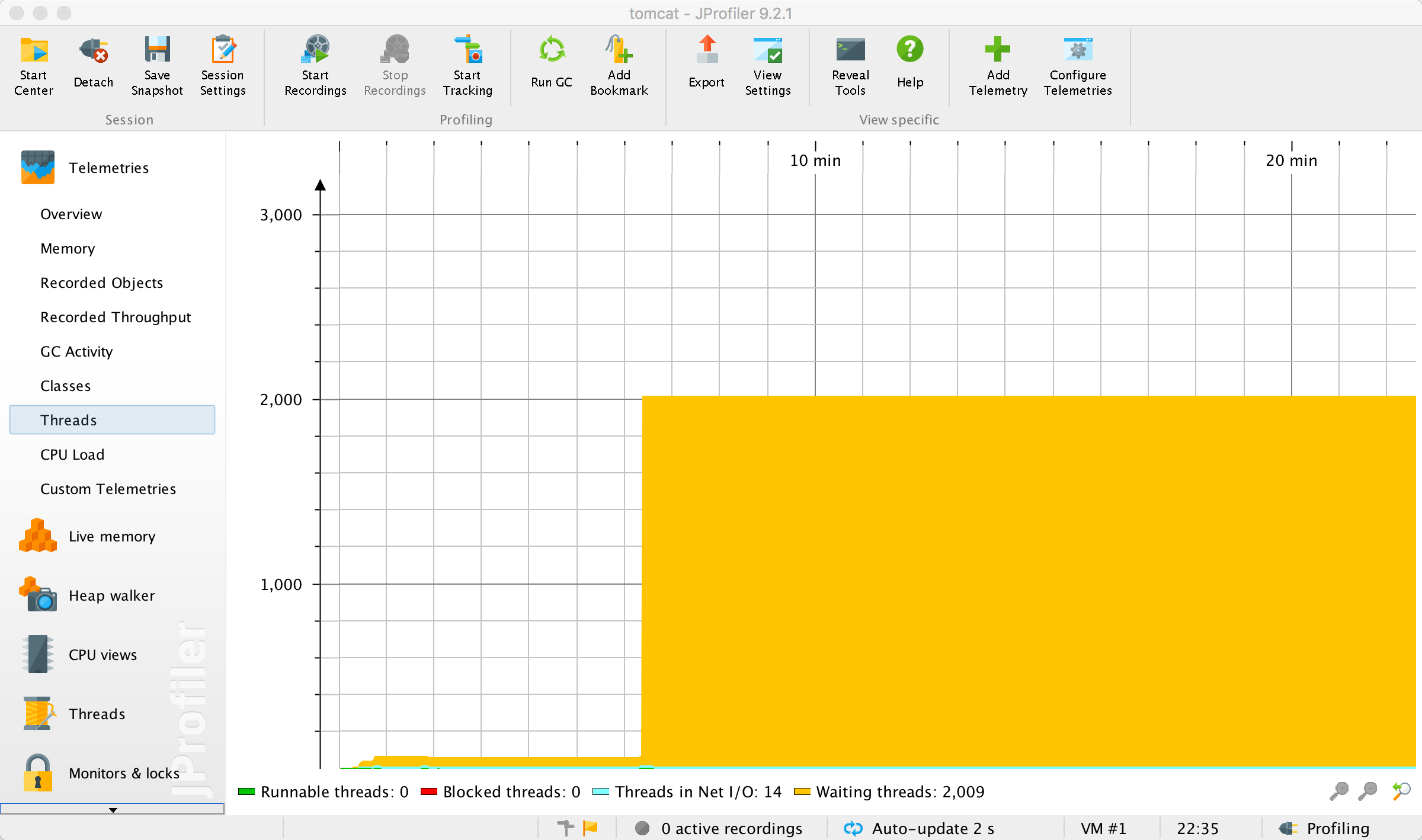Open the Configure Telemetries gear icon
This screenshot has height=840, width=1422.
(x=1077, y=51)
